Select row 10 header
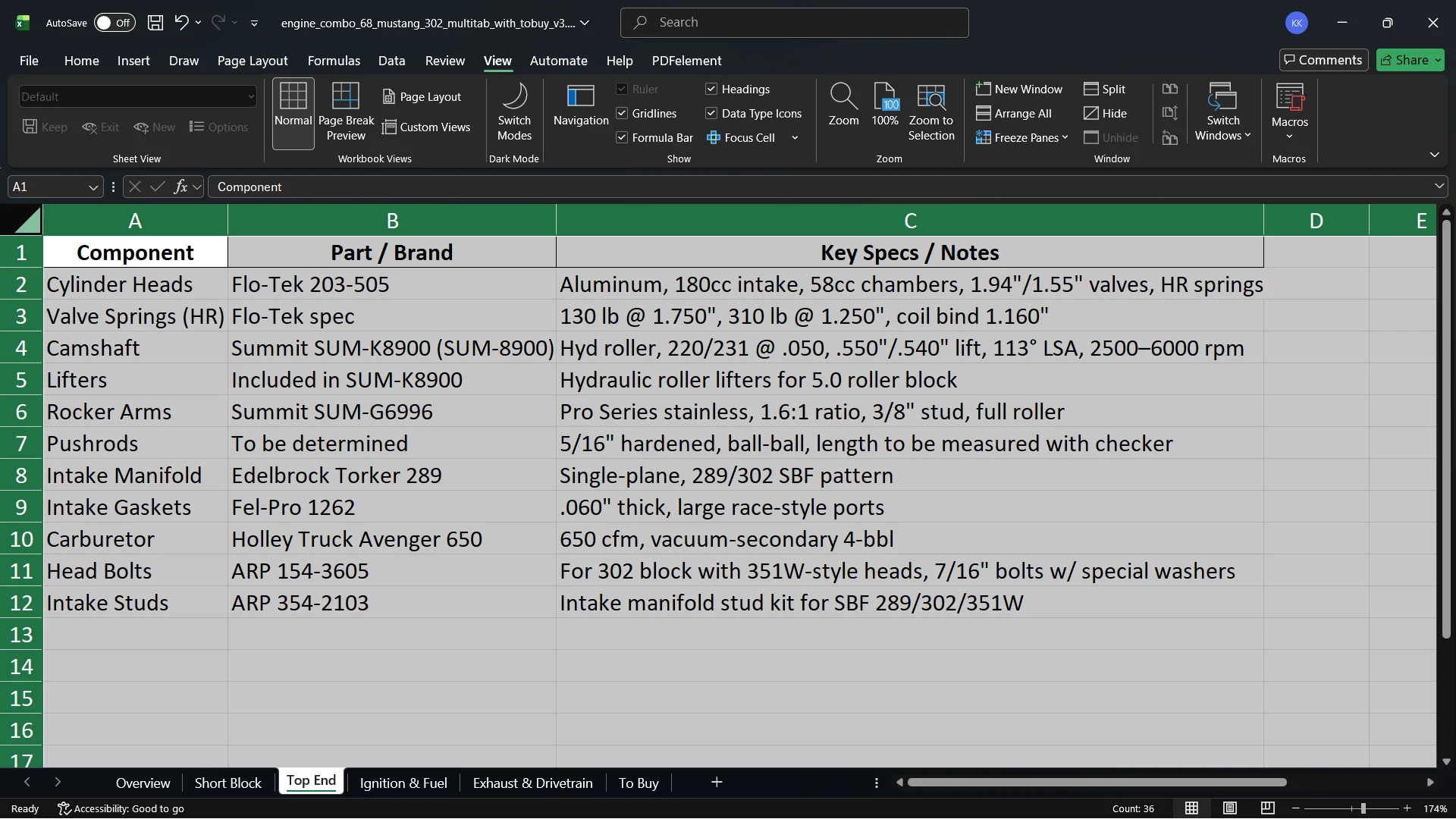This screenshot has width=1456, height=819. click(x=21, y=539)
